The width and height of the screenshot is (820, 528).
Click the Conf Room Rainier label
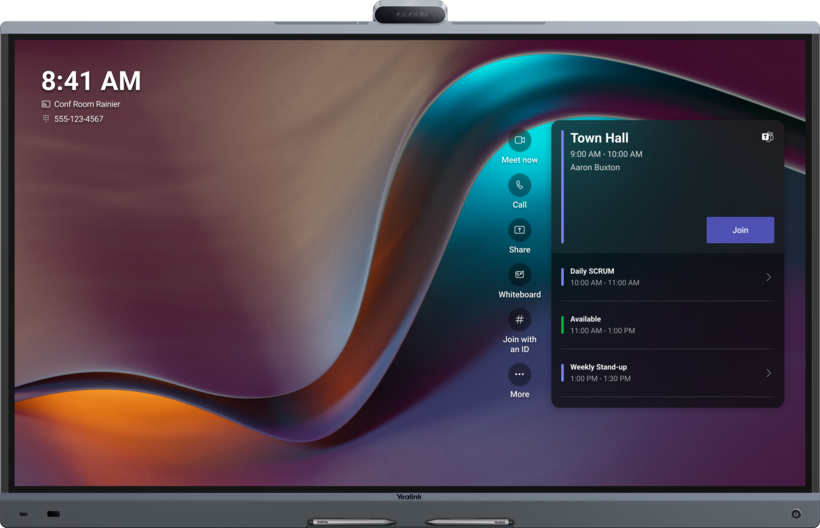(87, 104)
